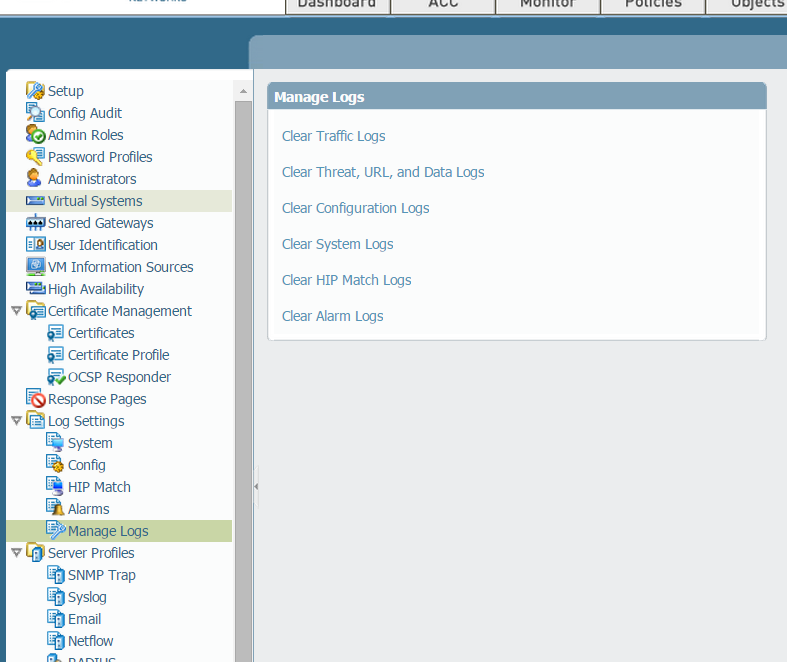Select Manage Logs label in tree
787x662 pixels.
[108, 531]
